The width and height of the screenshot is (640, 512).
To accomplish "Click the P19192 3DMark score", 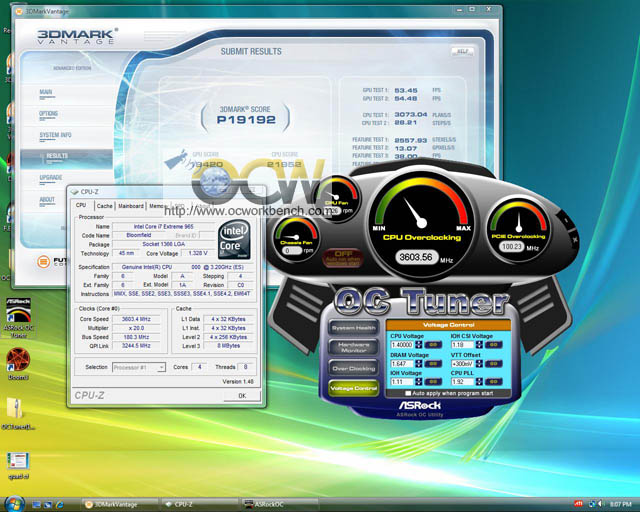I will tap(246, 120).
